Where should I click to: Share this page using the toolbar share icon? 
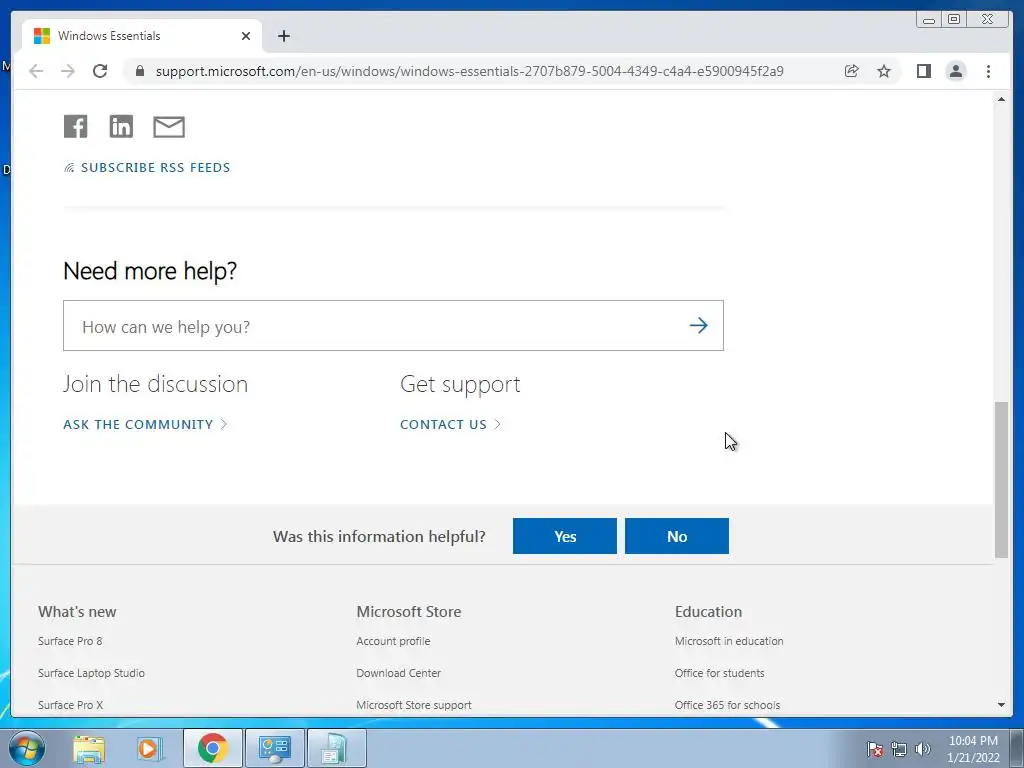point(852,71)
